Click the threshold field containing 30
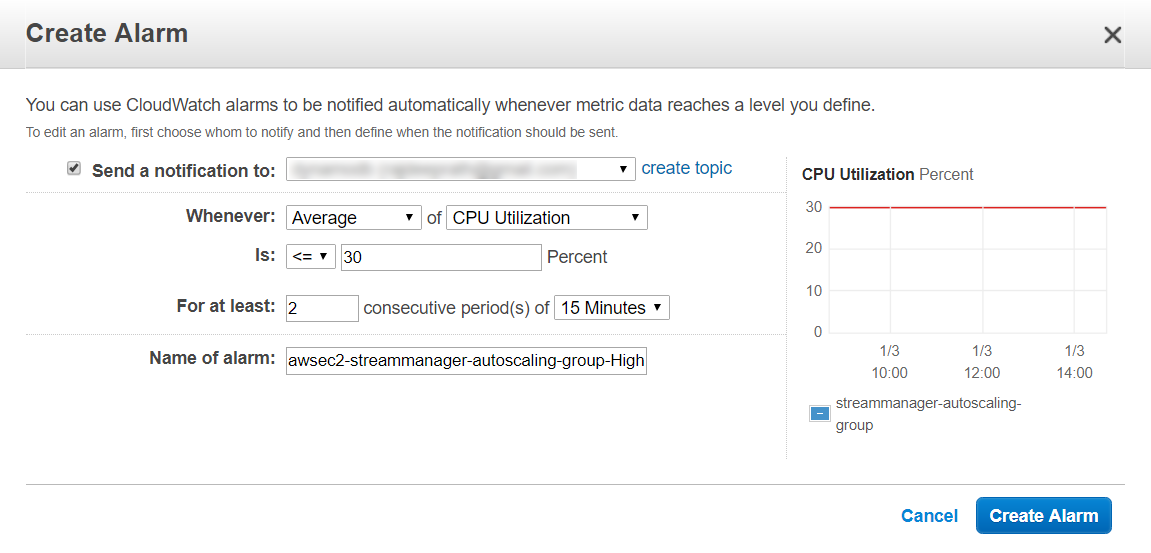The width and height of the screenshot is (1151, 553). coord(441,258)
